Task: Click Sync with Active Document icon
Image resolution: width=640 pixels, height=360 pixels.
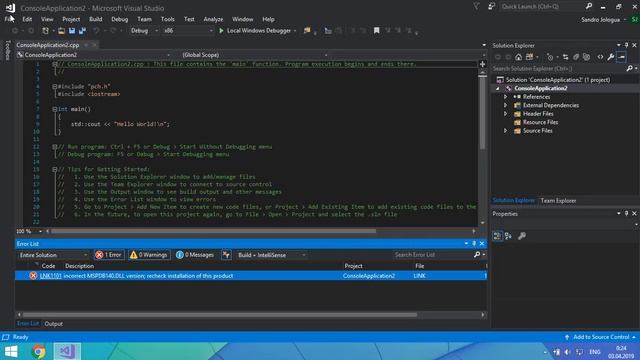Action: pos(565,57)
